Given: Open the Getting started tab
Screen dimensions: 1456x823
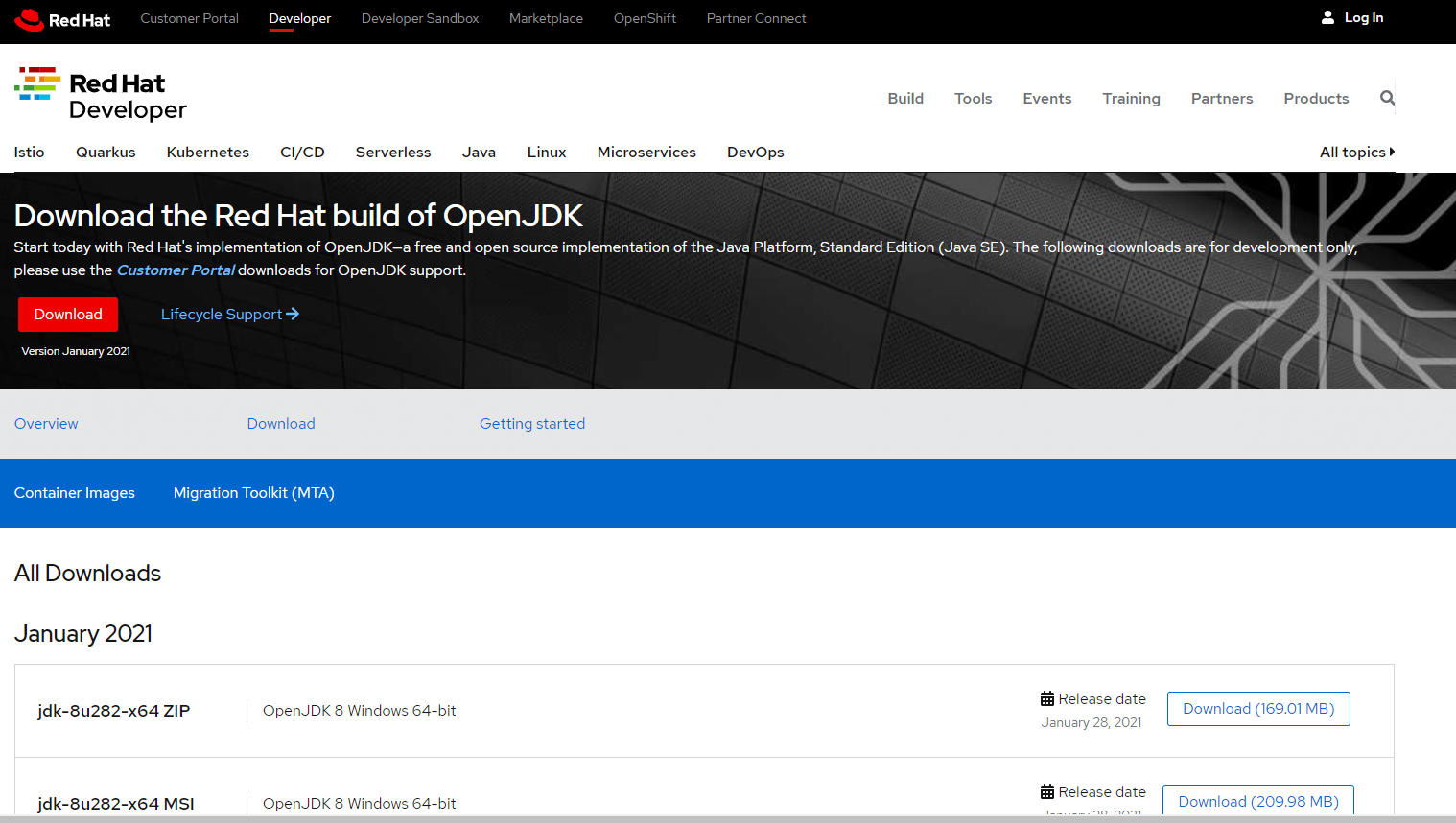Looking at the screenshot, I should coord(532,423).
